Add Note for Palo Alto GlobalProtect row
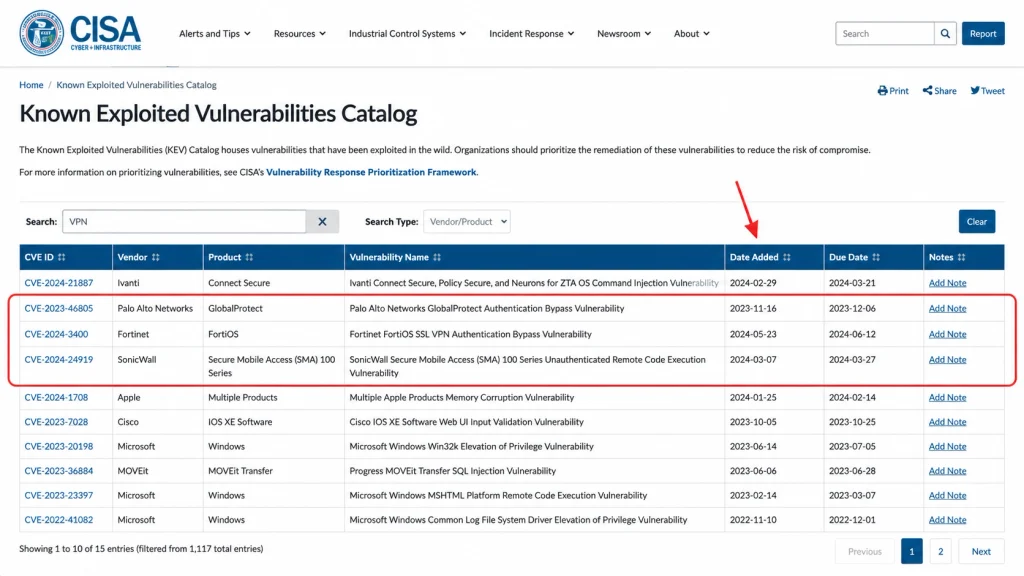Viewport: 1024px width, 576px height. (x=947, y=308)
